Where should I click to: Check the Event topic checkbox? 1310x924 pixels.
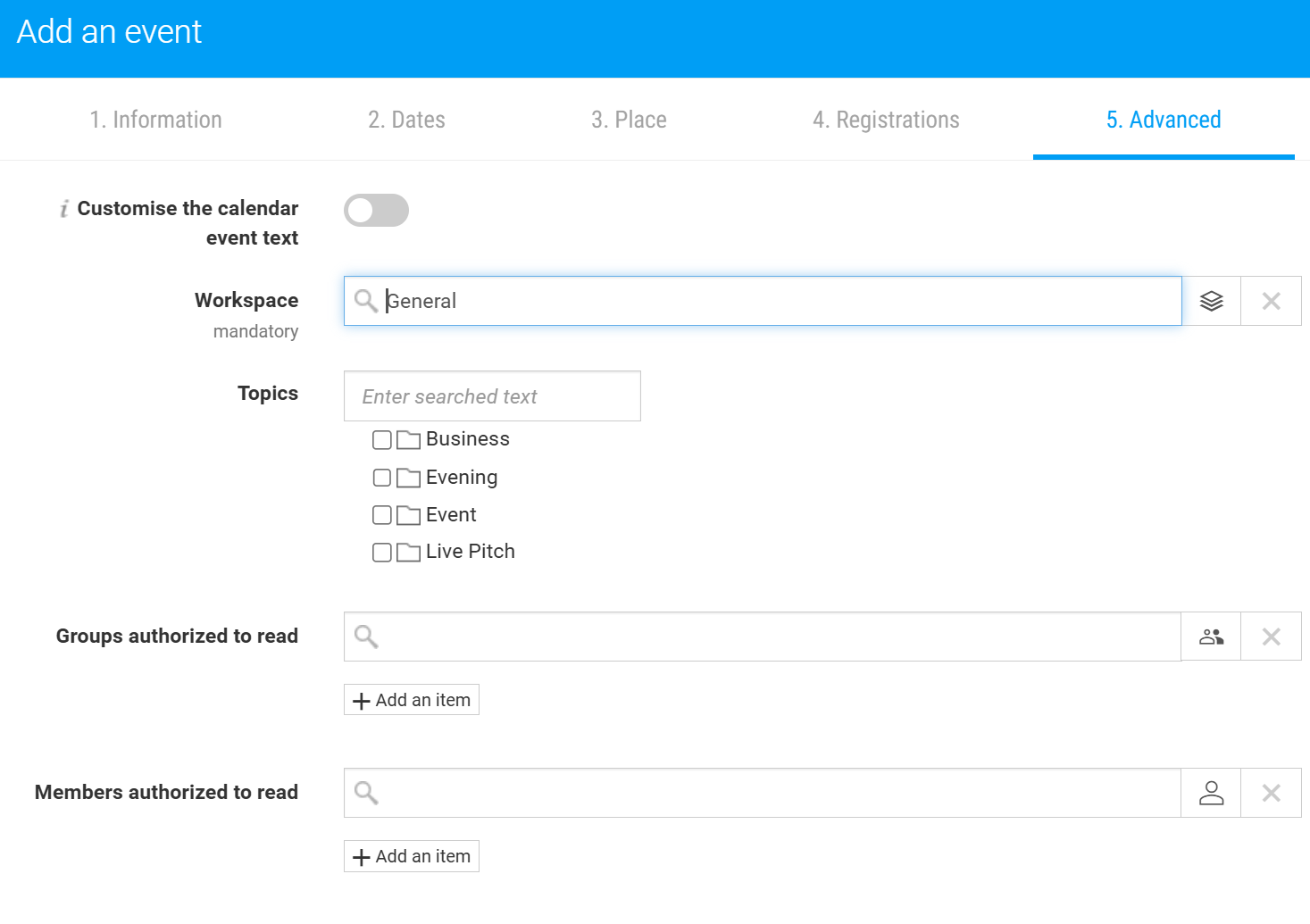[x=382, y=515]
